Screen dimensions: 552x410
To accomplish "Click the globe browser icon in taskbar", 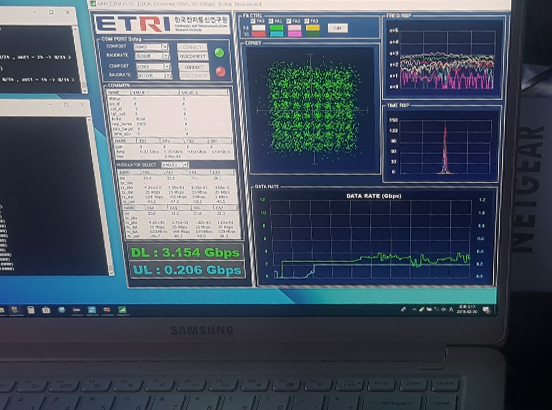I will [x=62, y=310].
